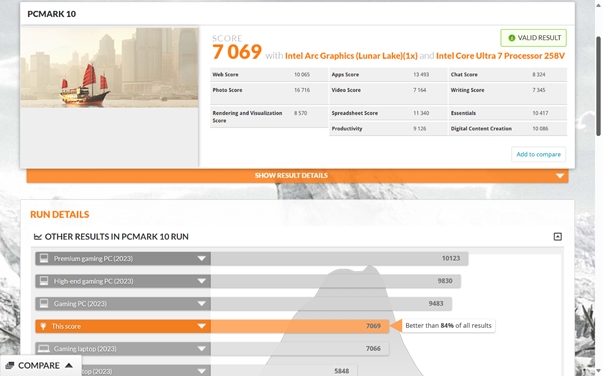The image size is (602, 376).
Task: Click the green Valid Result info icon
Action: pos(511,38)
